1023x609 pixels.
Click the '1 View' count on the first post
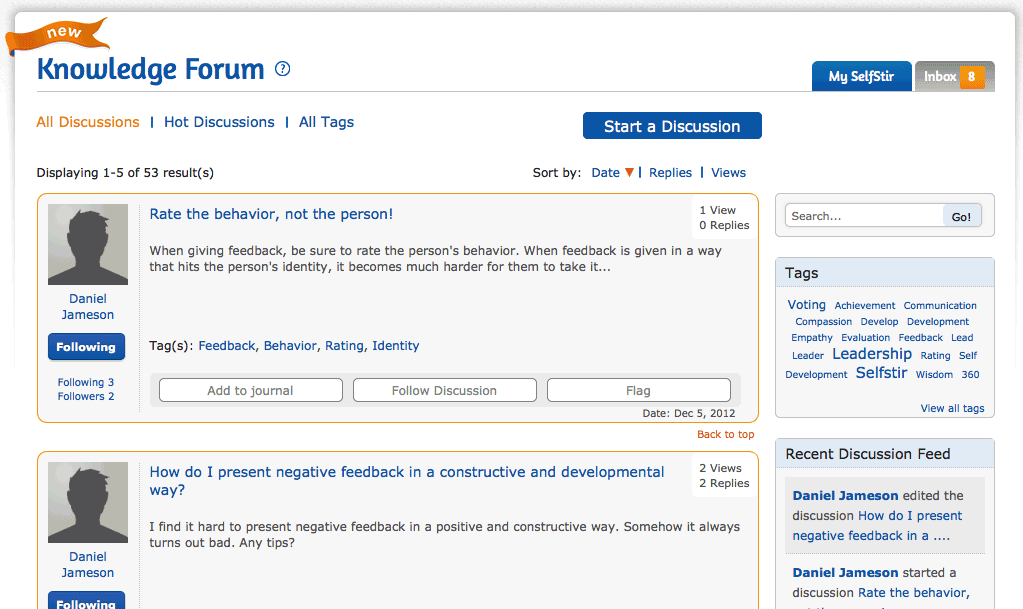[x=718, y=210]
